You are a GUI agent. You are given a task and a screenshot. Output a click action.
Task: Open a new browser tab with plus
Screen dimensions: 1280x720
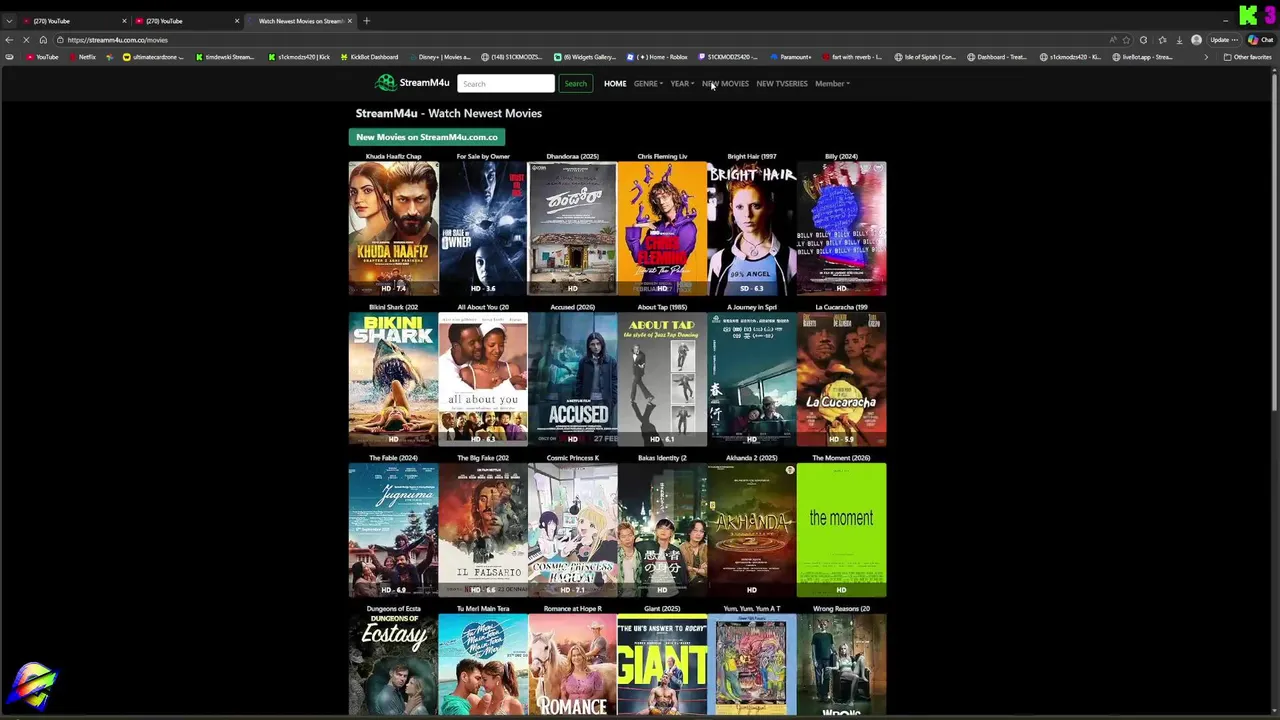[366, 21]
